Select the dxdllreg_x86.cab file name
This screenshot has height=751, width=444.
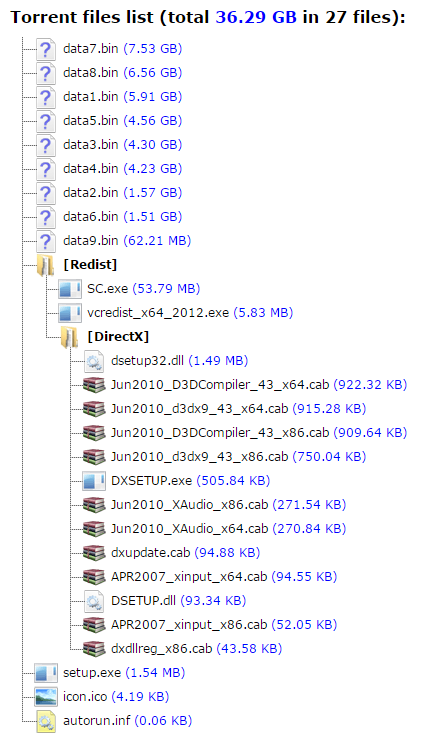click(162, 648)
